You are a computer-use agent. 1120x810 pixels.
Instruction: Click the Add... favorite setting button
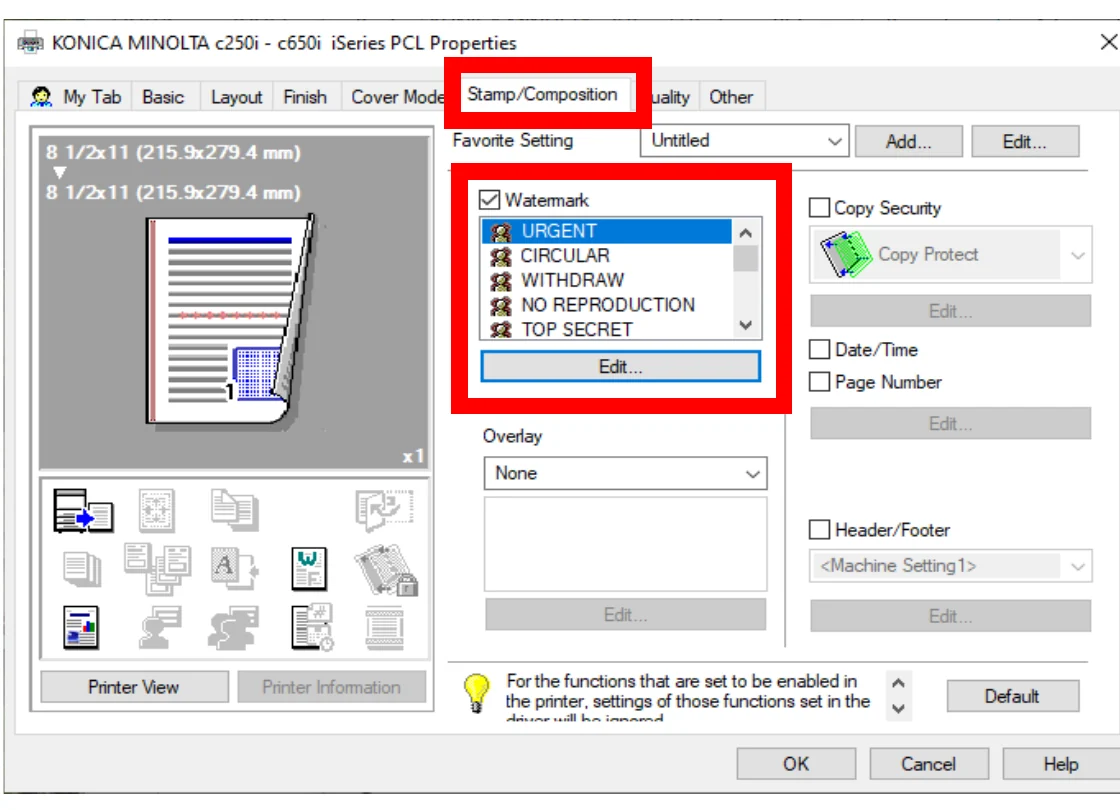pyautogui.click(x=909, y=141)
